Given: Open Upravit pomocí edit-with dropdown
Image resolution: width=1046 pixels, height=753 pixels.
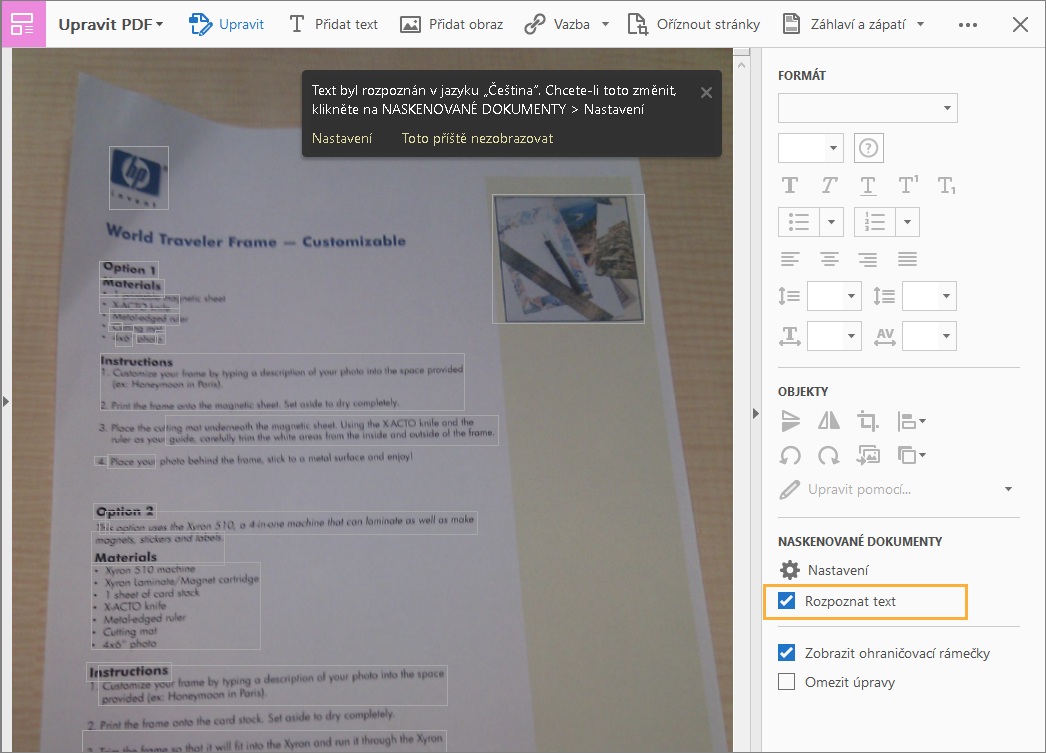Looking at the screenshot, I should (897, 490).
